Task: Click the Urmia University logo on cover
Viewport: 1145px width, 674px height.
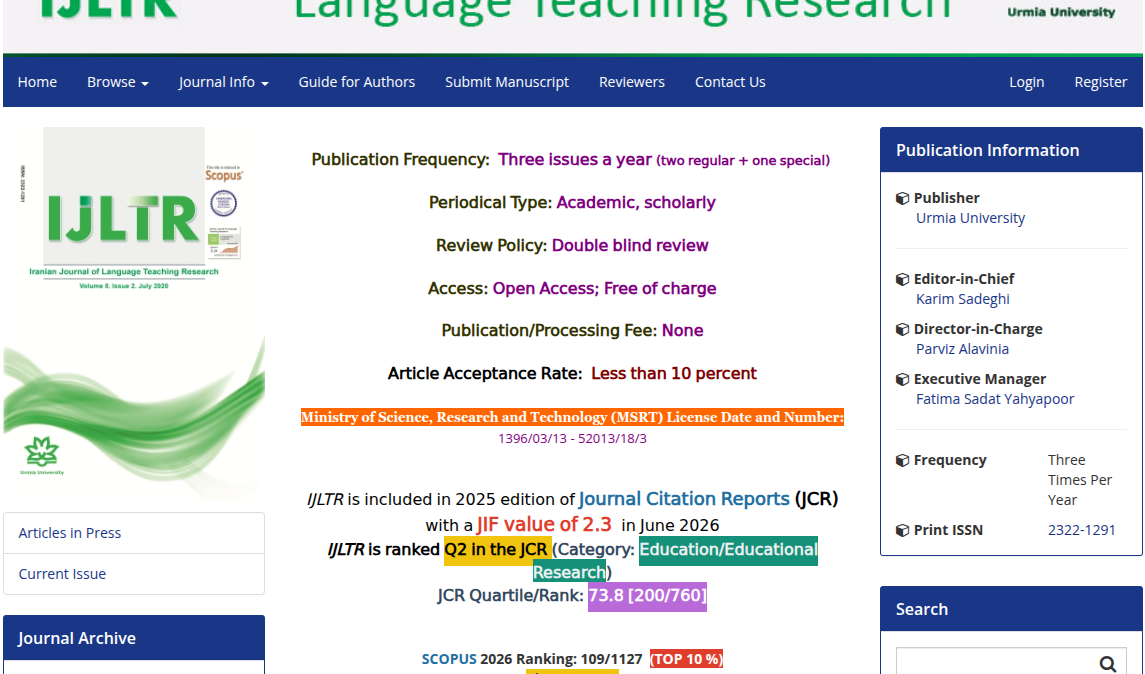Action: pyautogui.click(x=42, y=456)
